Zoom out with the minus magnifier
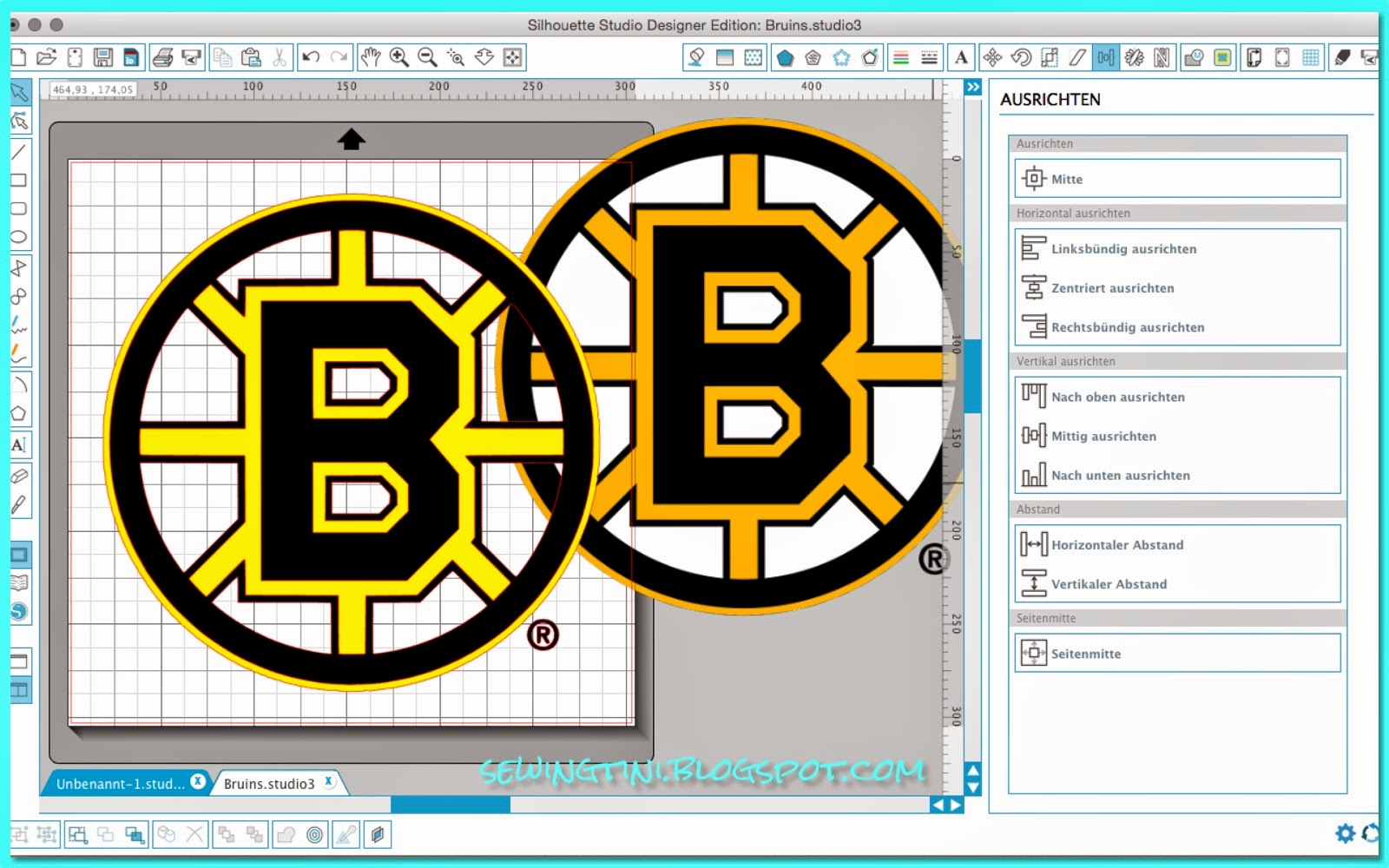1389x868 pixels. pos(428,58)
